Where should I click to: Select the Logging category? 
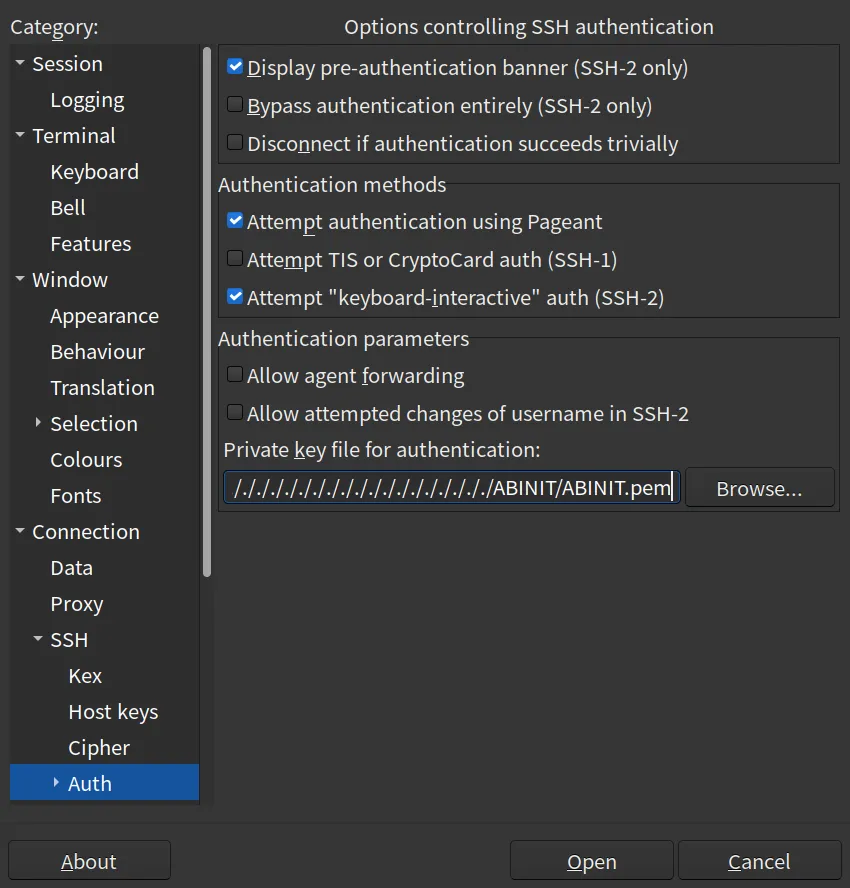click(x=86, y=99)
